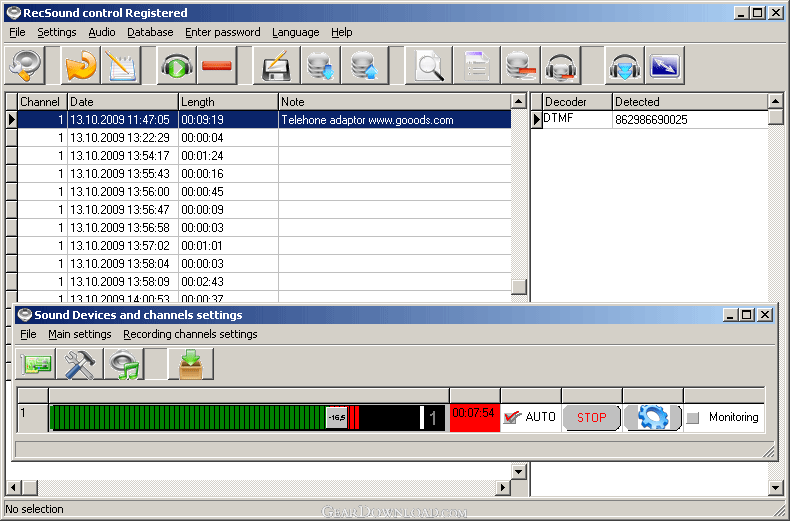
Task: Open the magnifier search document icon
Action: pos(428,65)
